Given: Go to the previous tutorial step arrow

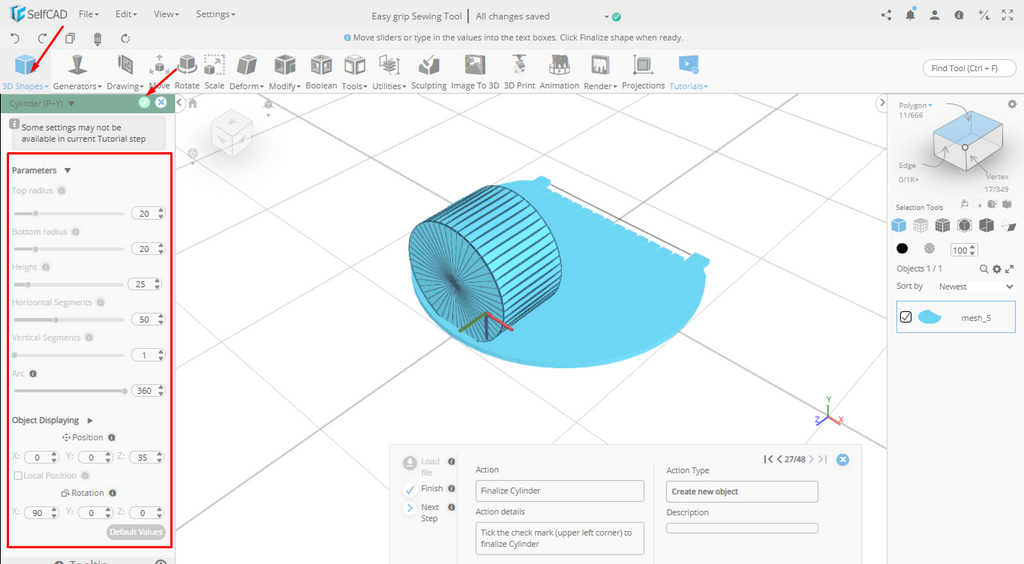Looking at the screenshot, I should pos(779,460).
